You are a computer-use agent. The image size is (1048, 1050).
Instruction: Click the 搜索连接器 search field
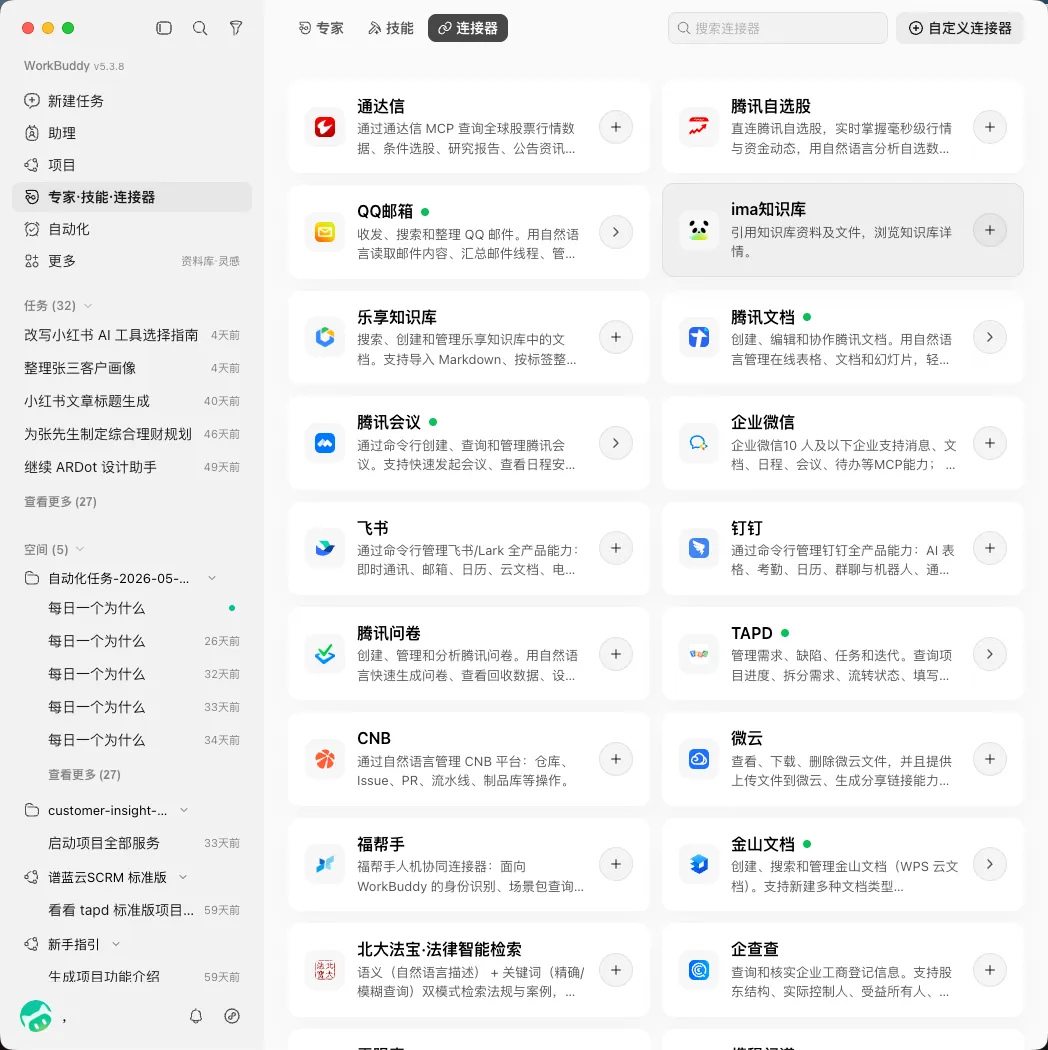pyautogui.click(x=777, y=28)
